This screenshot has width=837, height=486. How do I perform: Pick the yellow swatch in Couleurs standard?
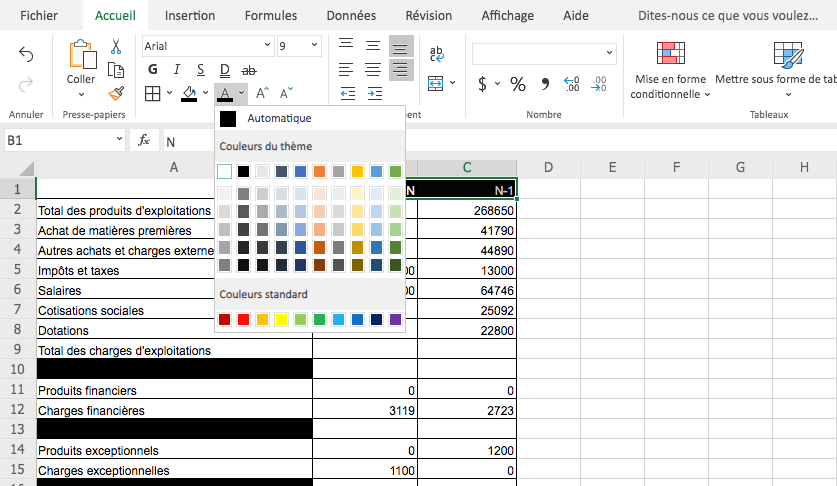point(282,320)
